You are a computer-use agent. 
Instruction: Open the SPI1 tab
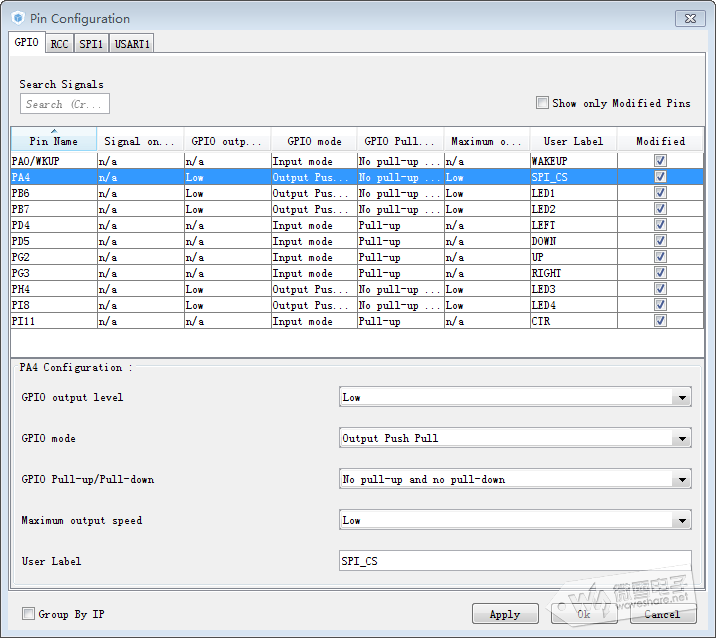coord(91,44)
